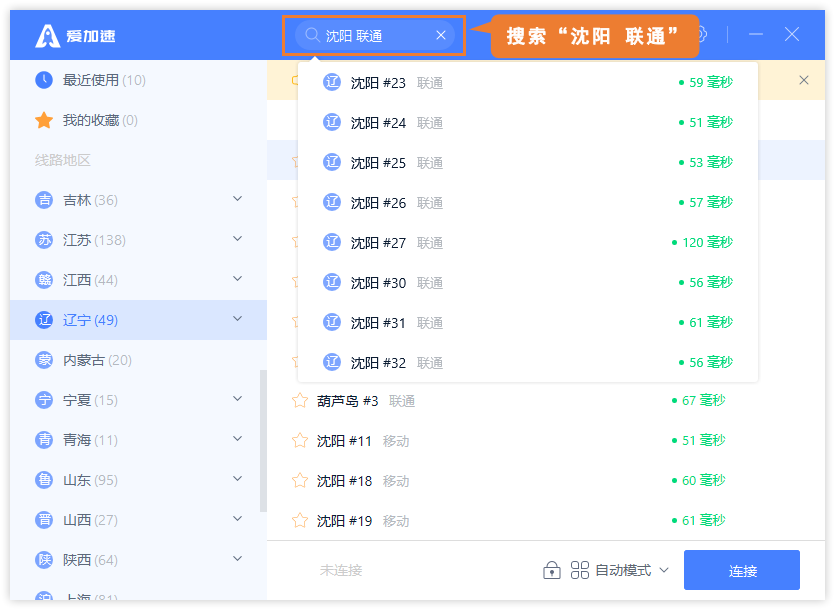This screenshot has height=610, width=835.
Task: Select line 沈阳 #18 移动
Action: tap(546, 481)
